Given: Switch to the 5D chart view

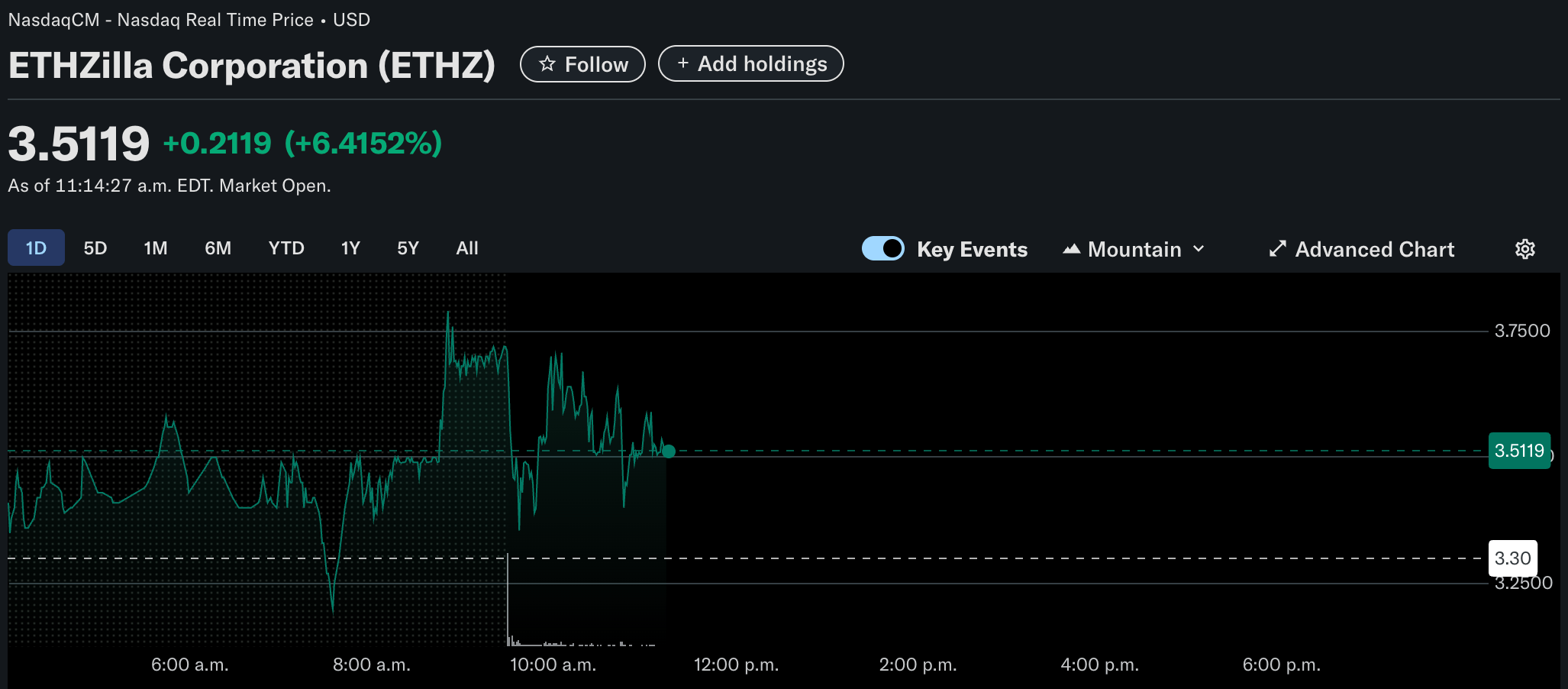Looking at the screenshot, I should (x=96, y=247).
